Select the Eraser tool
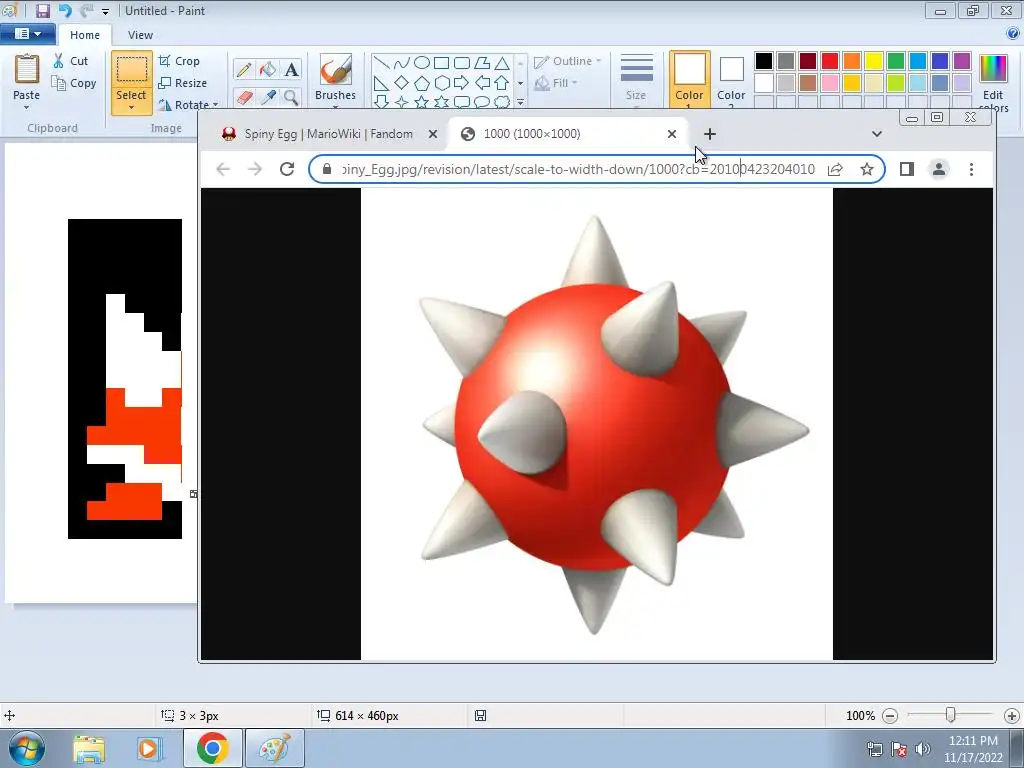 244,97
